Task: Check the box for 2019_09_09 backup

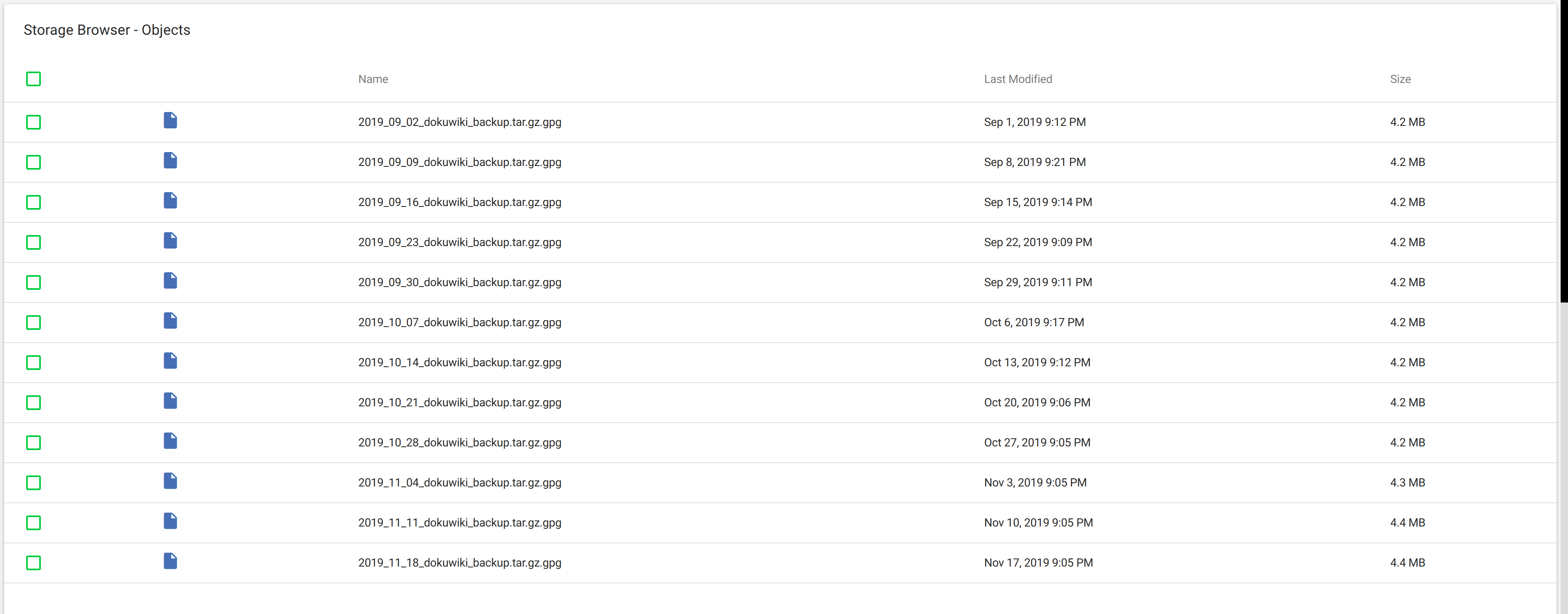Action: 34,163
